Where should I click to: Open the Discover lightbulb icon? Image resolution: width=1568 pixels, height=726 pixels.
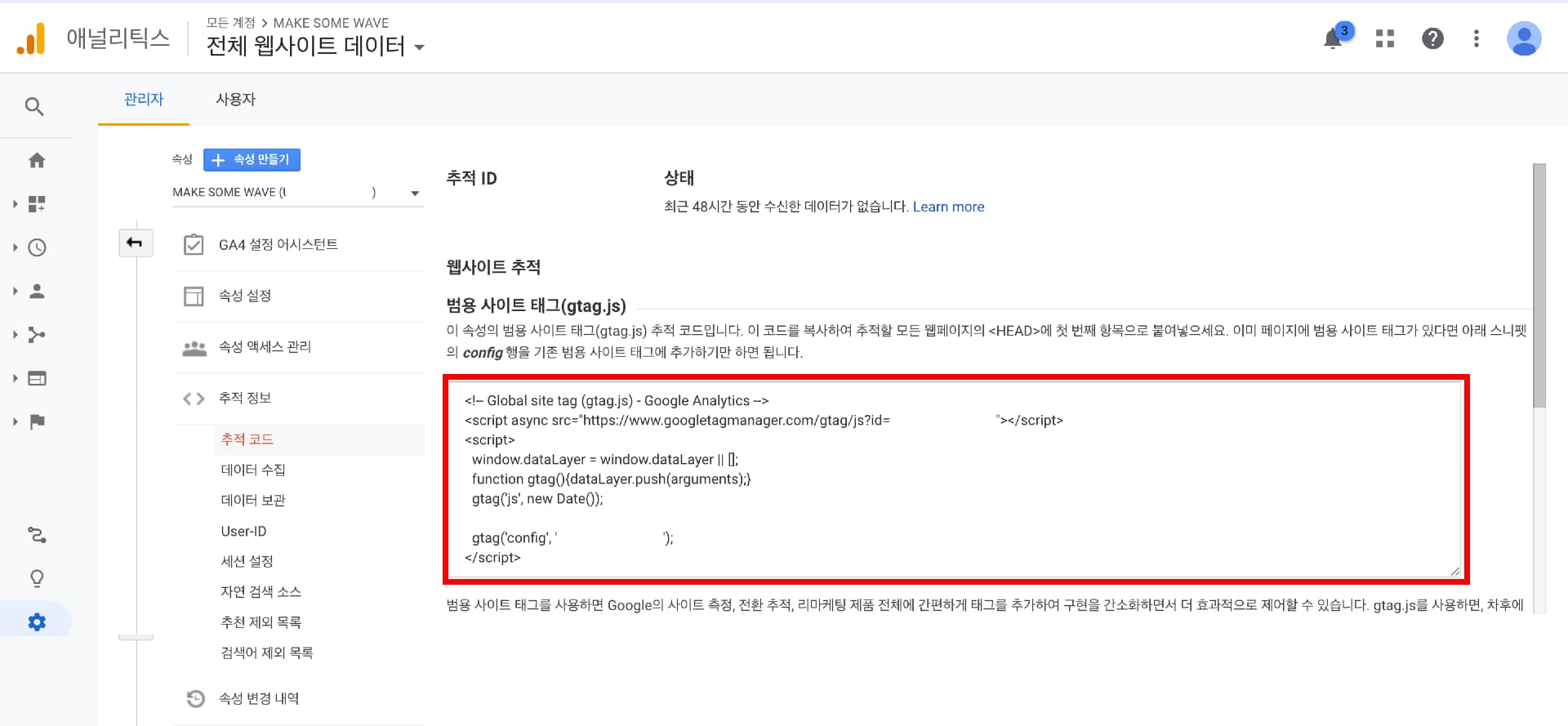[37, 579]
